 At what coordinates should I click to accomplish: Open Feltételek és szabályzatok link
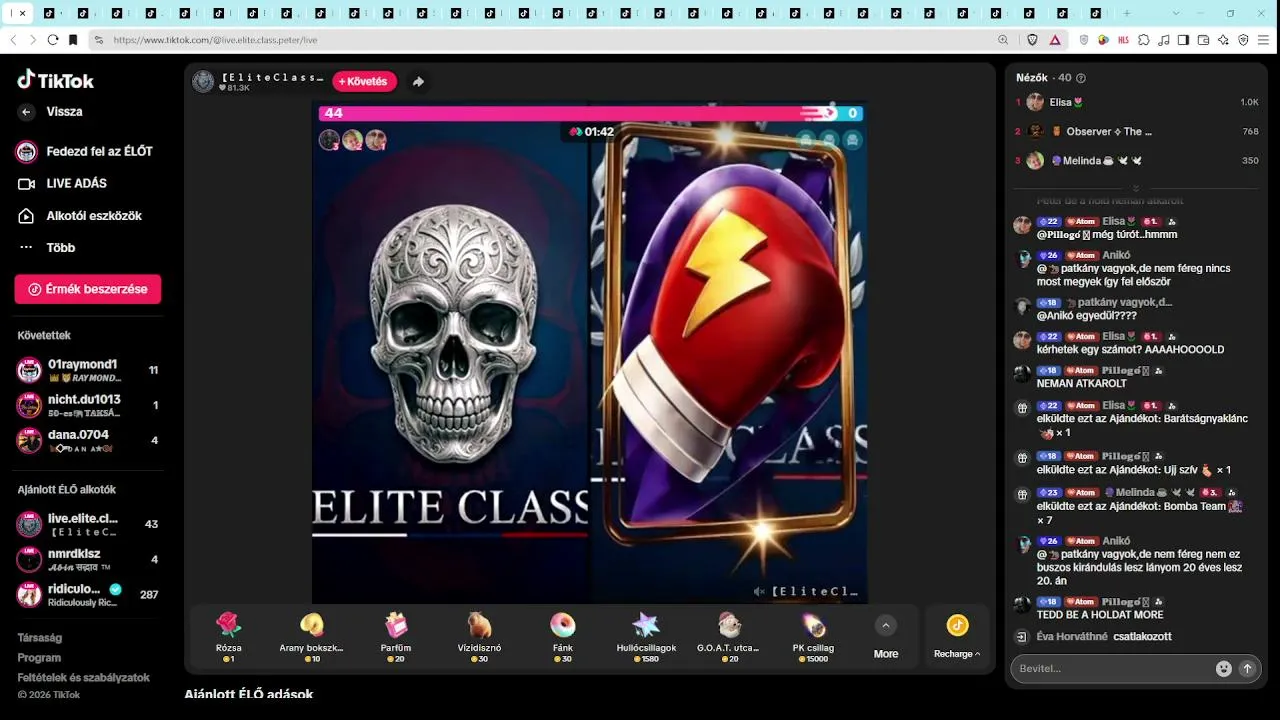coord(84,677)
